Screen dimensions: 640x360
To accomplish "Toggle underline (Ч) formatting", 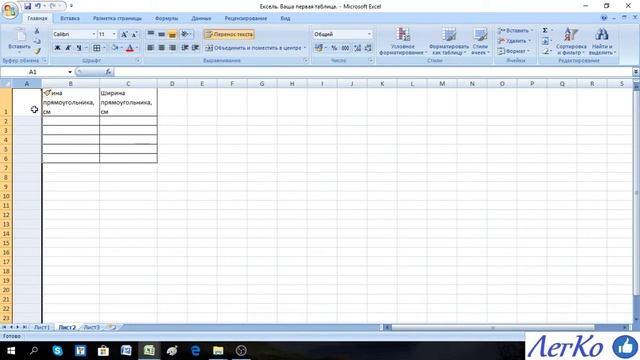I will point(79,48).
